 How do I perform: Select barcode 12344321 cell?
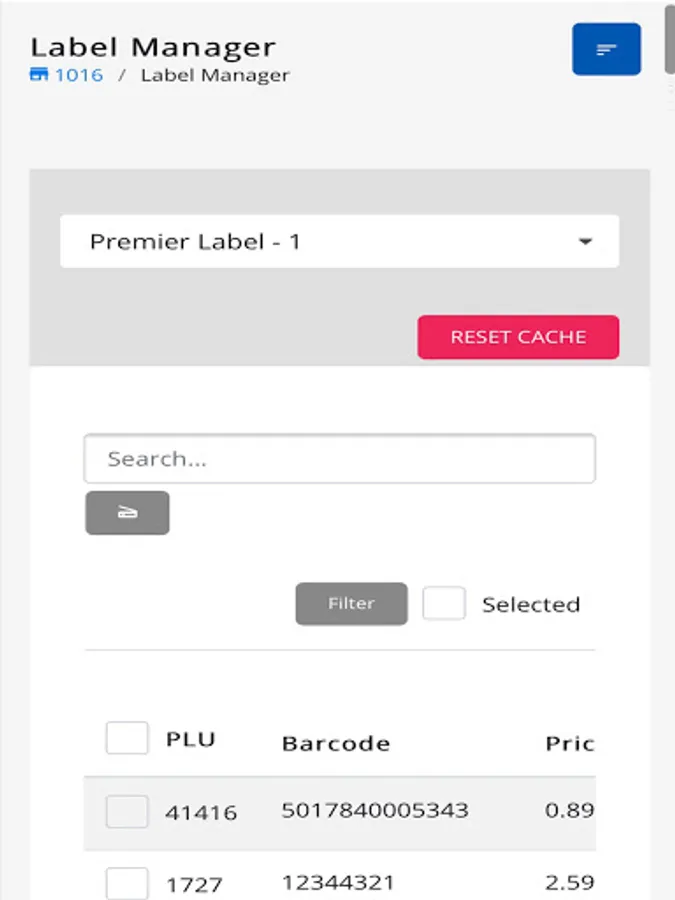click(338, 882)
